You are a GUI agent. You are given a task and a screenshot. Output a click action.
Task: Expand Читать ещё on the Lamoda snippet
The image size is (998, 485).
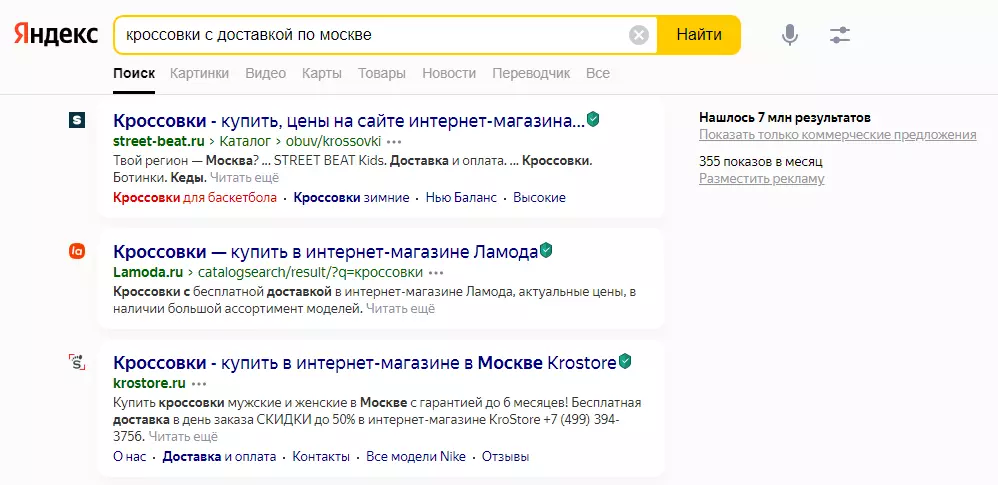coord(400,309)
